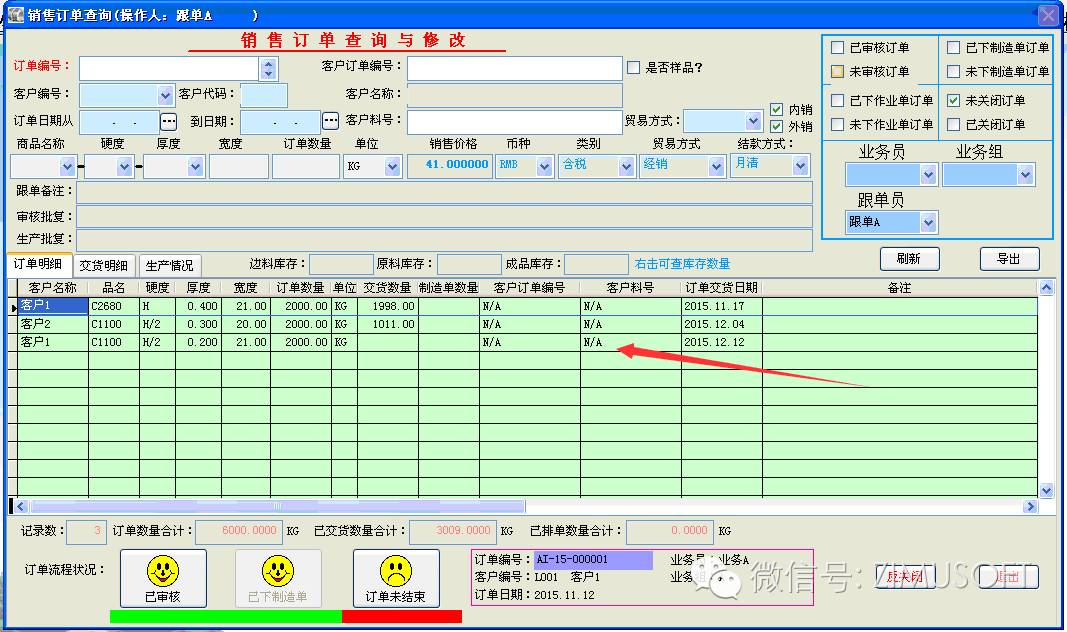Click the 客户订单编号 input field
This screenshot has height=632, width=1067.
(x=514, y=68)
